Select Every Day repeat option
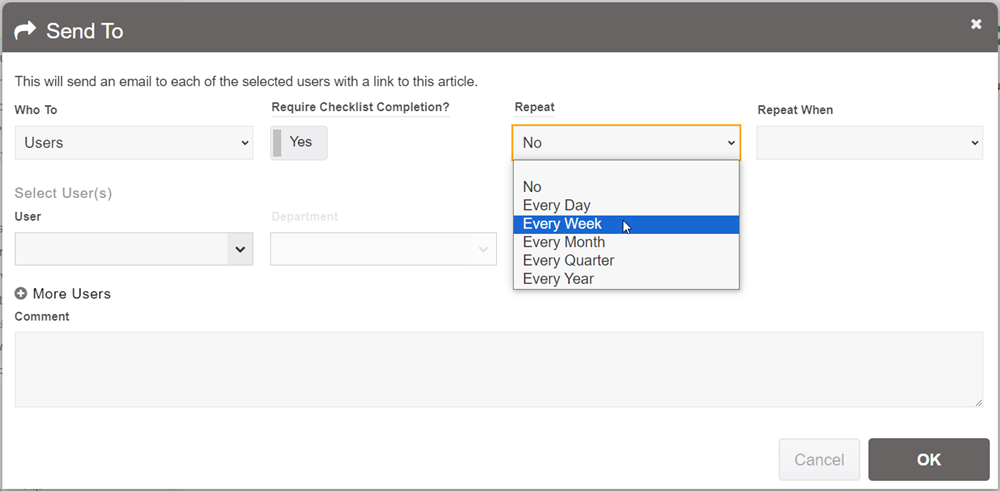Viewport: 1000px width, 491px height. click(557, 206)
